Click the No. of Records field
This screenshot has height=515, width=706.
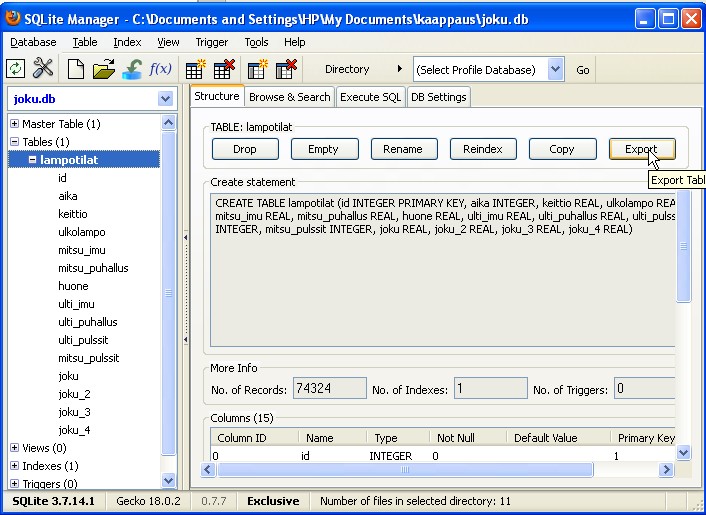(x=330, y=388)
